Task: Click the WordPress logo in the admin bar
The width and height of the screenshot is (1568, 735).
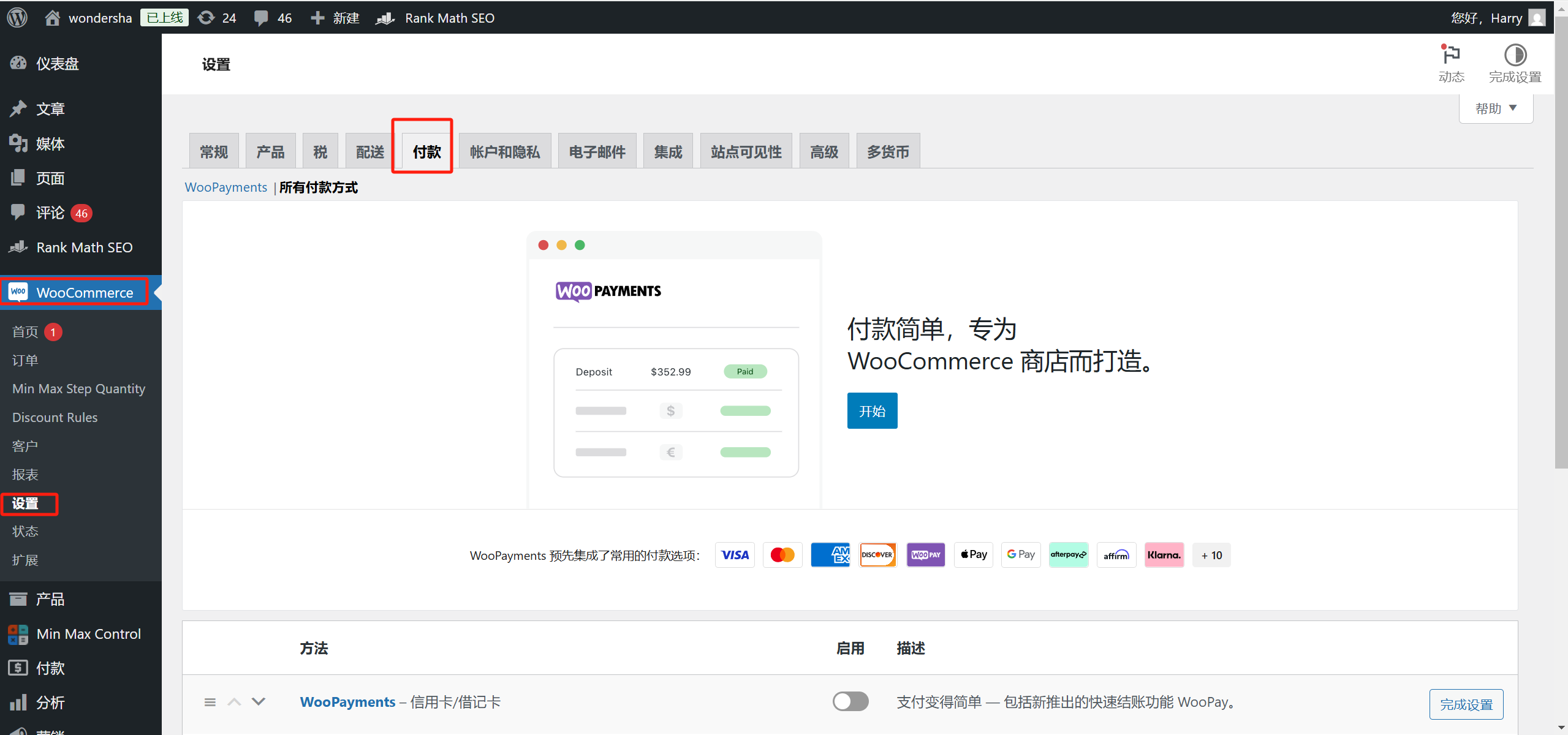Action: pos(17,17)
